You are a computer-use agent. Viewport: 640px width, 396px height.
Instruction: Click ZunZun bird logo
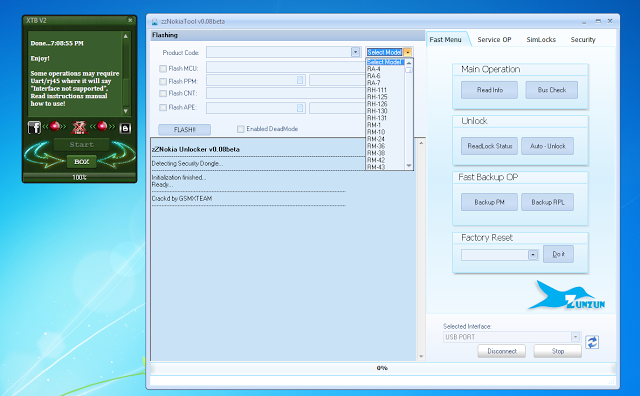567,295
